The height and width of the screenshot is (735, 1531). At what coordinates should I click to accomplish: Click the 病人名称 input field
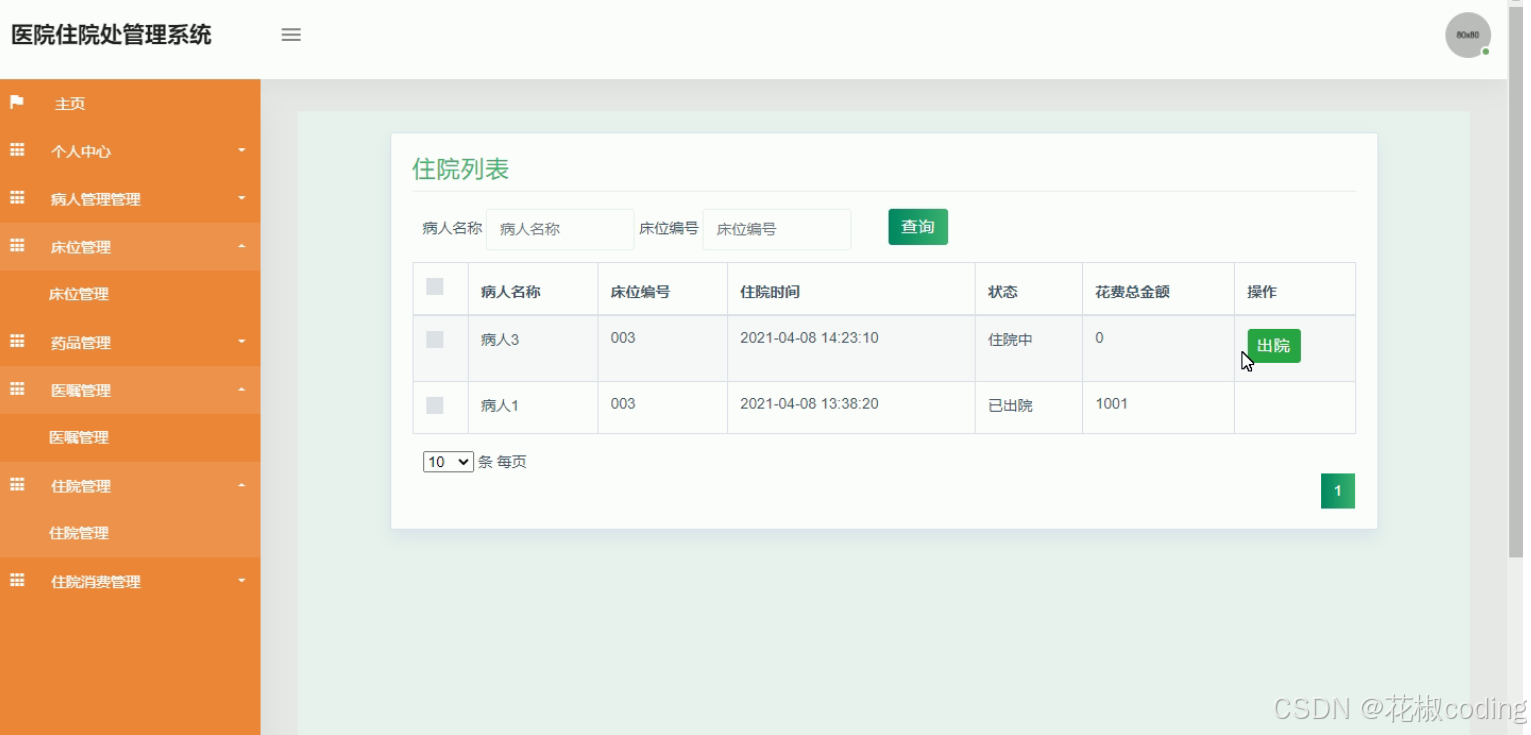[x=559, y=229]
